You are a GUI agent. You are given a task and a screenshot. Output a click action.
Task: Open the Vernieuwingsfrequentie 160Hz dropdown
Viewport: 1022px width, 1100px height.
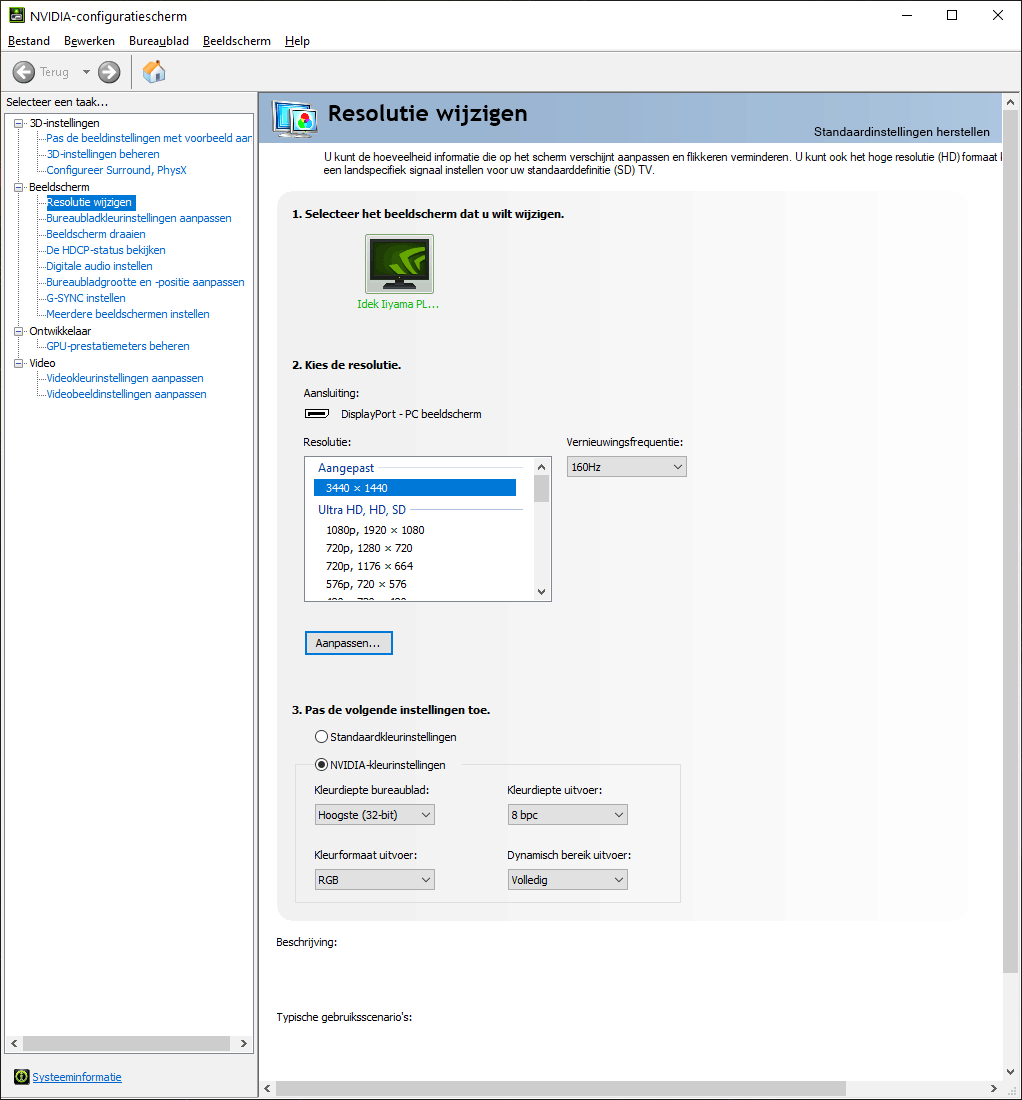pos(626,467)
